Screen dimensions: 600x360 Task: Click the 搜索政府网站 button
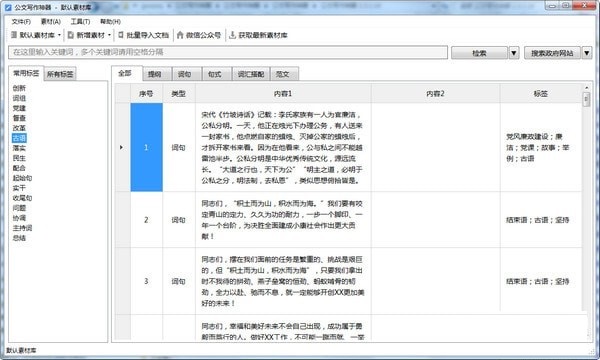pos(552,53)
